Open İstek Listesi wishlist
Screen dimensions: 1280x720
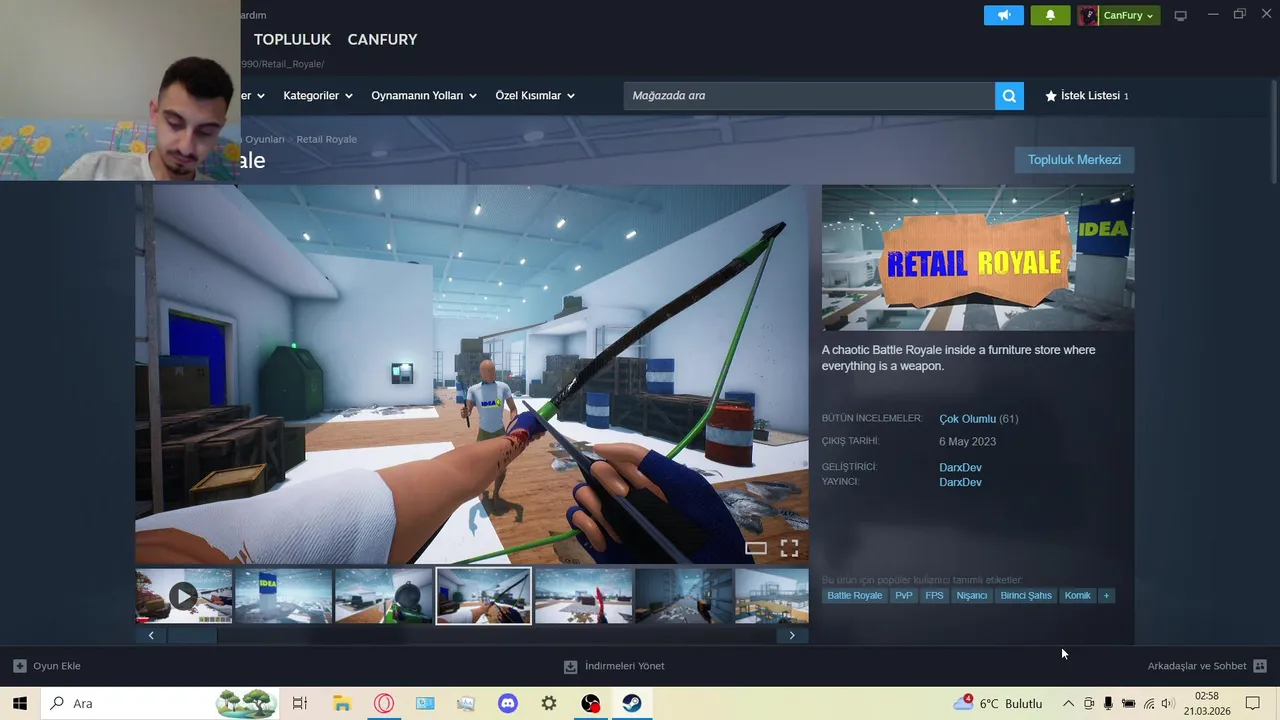point(1087,96)
